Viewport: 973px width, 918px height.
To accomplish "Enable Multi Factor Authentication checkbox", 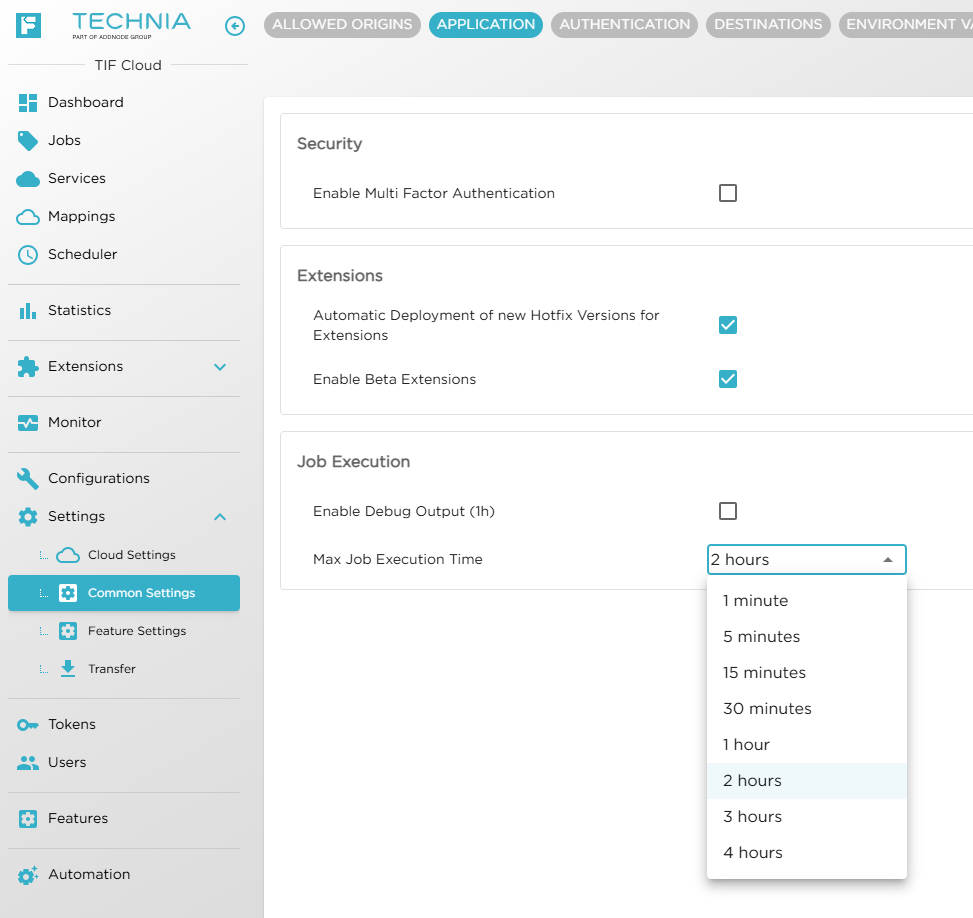I will click(727, 193).
